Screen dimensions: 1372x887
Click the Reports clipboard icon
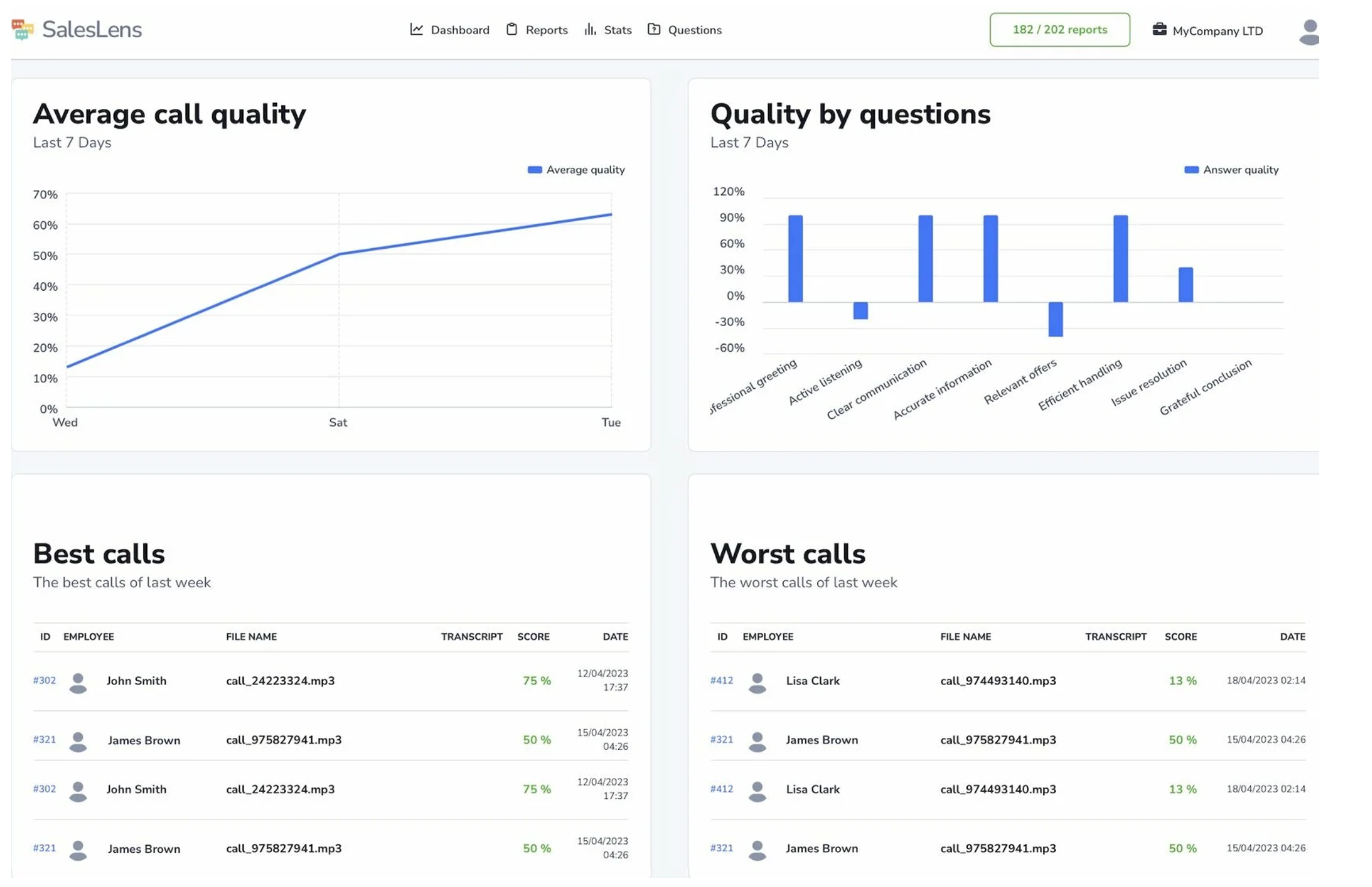[512, 29]
